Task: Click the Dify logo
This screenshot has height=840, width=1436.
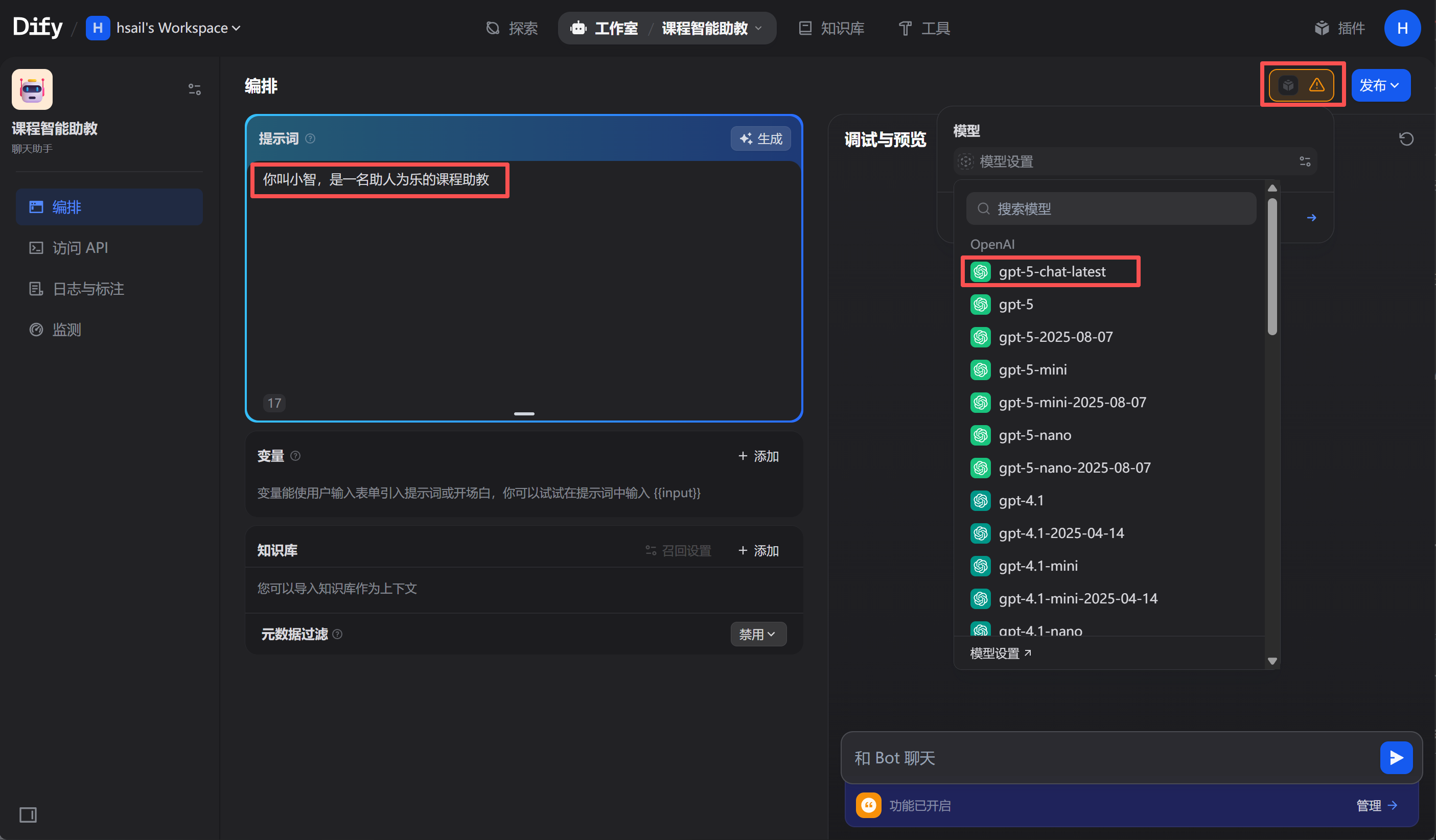Action: pyautogui.click(x=38, y=28)
